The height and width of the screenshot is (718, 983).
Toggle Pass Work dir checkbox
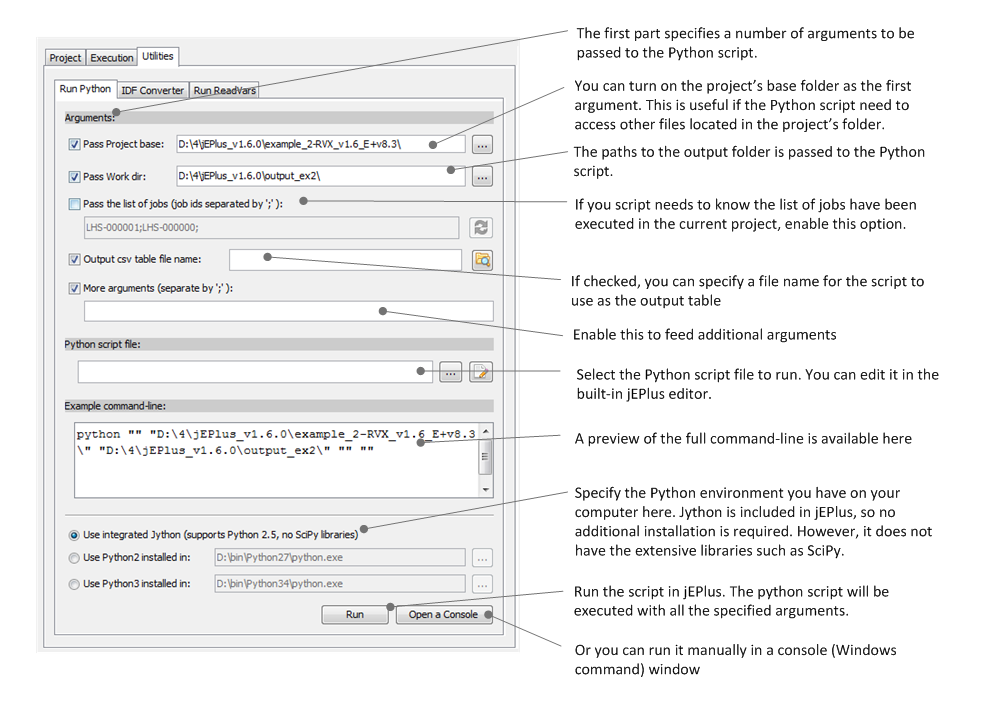point(75,177)
